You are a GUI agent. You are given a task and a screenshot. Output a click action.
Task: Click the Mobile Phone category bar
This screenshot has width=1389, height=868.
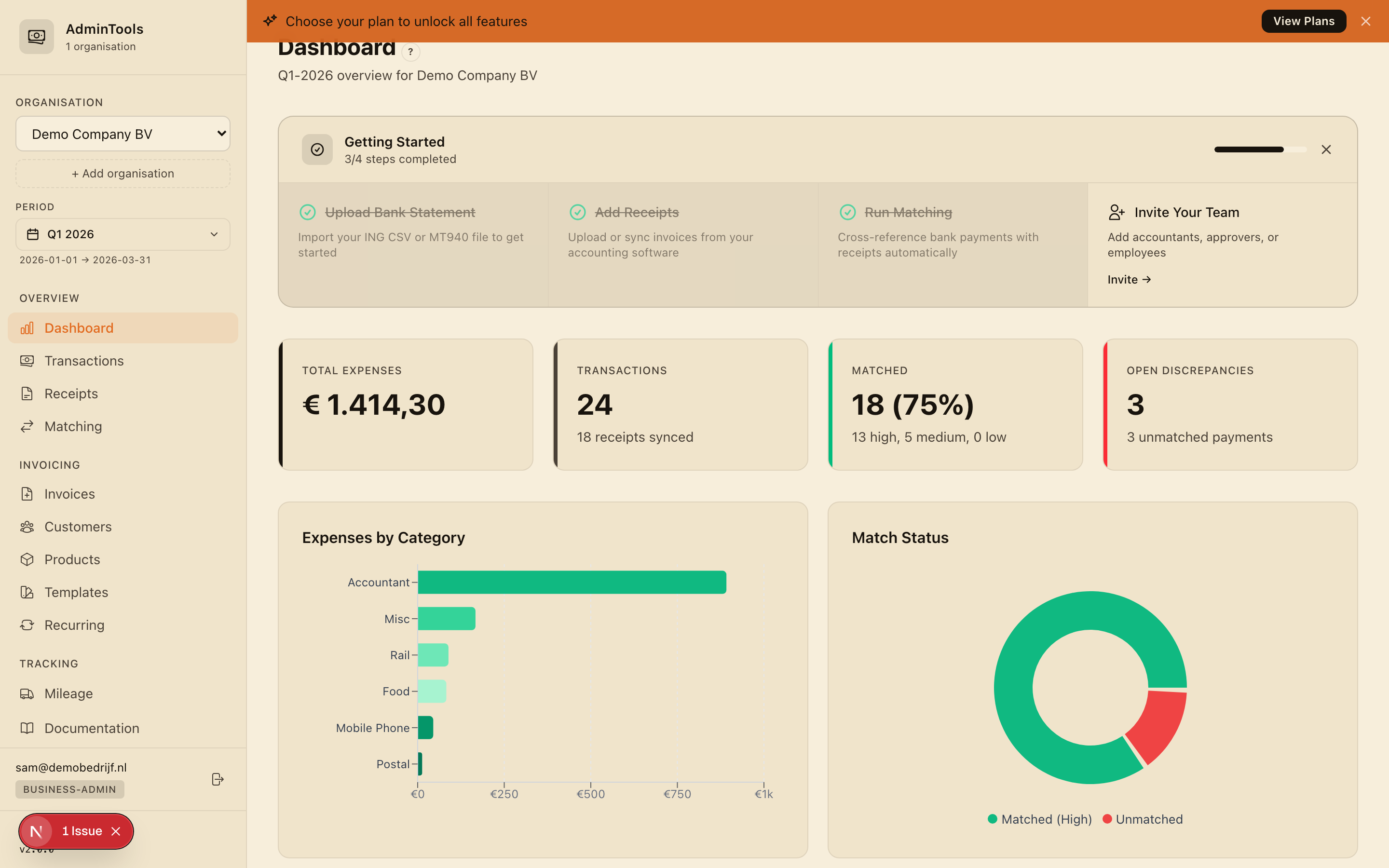tap(425, 727)
